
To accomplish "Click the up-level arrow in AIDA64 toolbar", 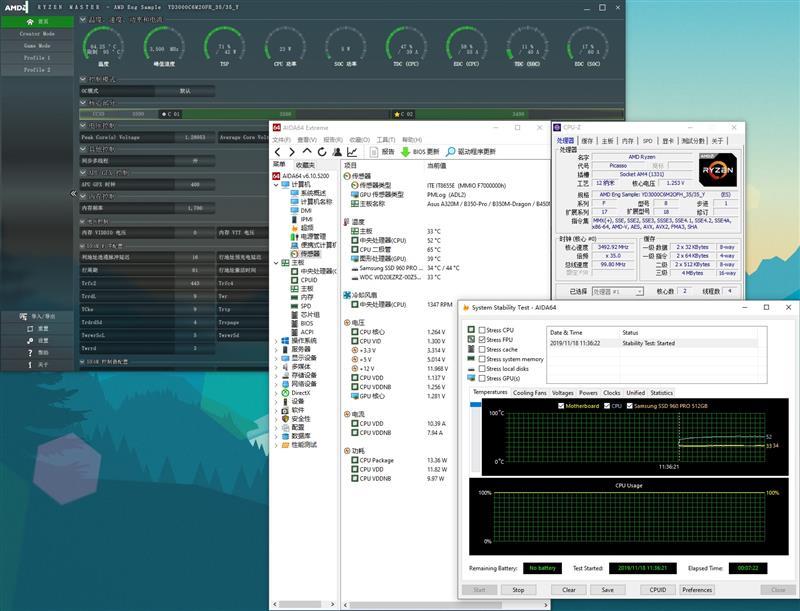I will [x=307, y=151].
